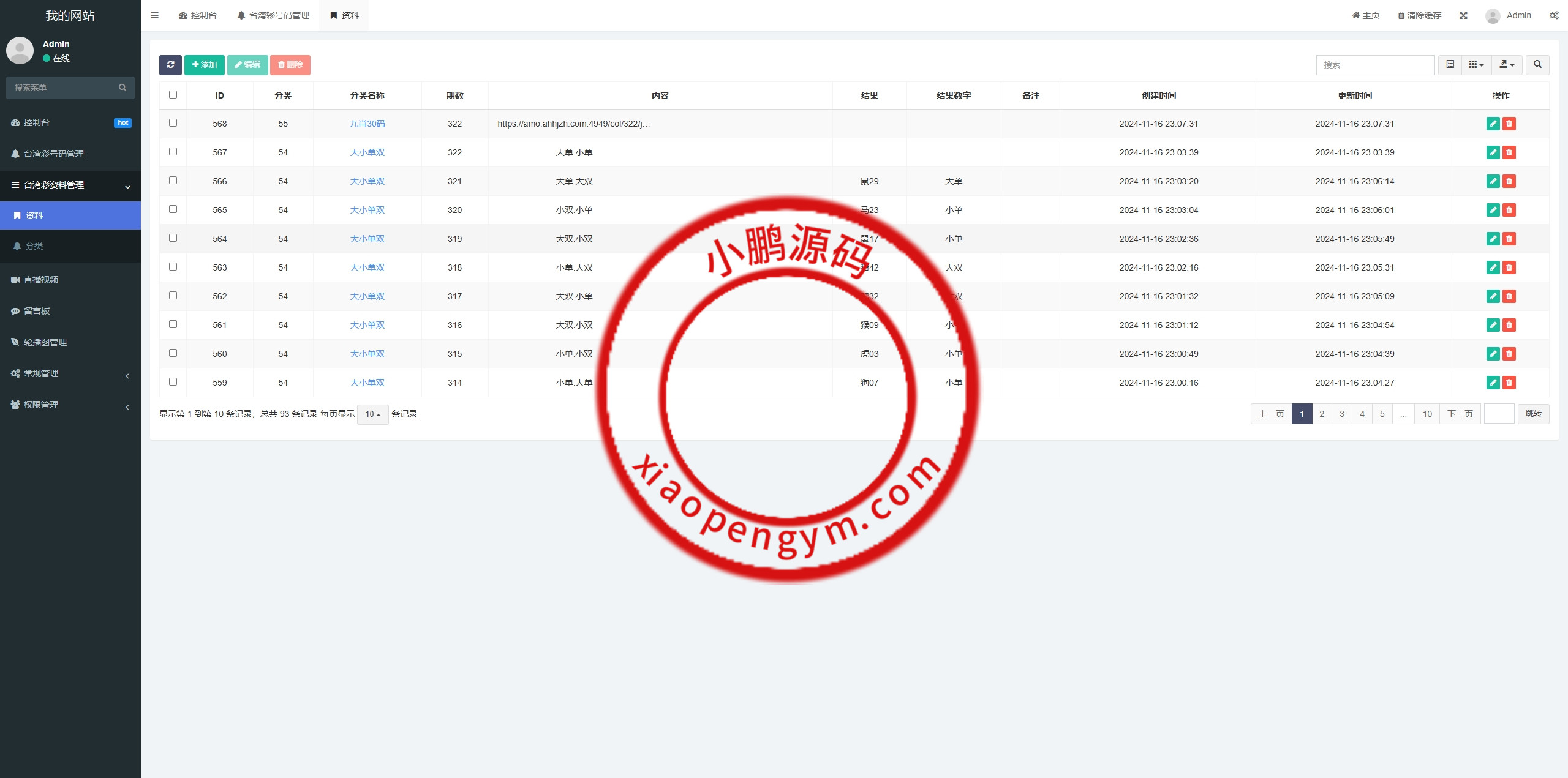
Task: Collapse 台湾彩资料管理 sidebar group
Action: [70, 185]
